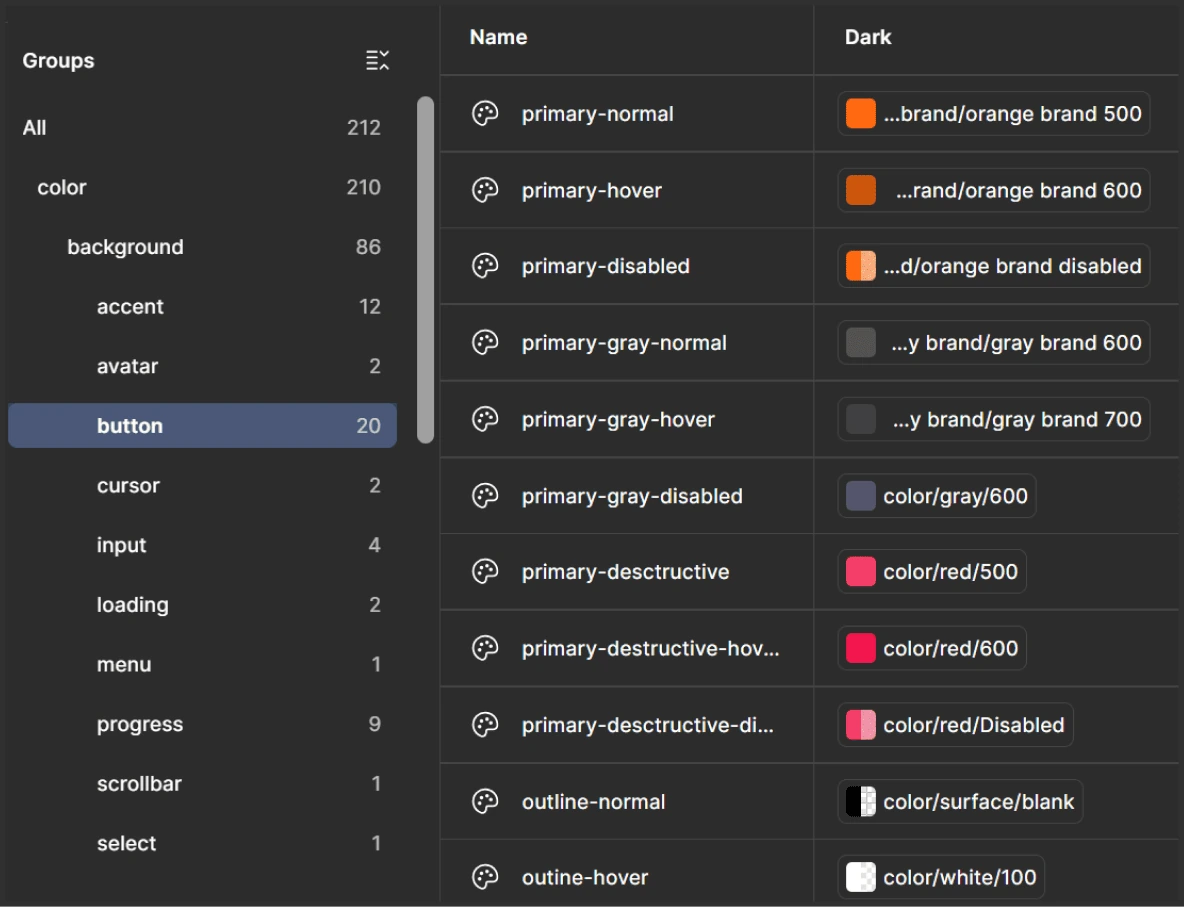Select the palette icon for primary-desctructive
The height and width of the screenshot is (907, 1184).
tap(485, 572)
